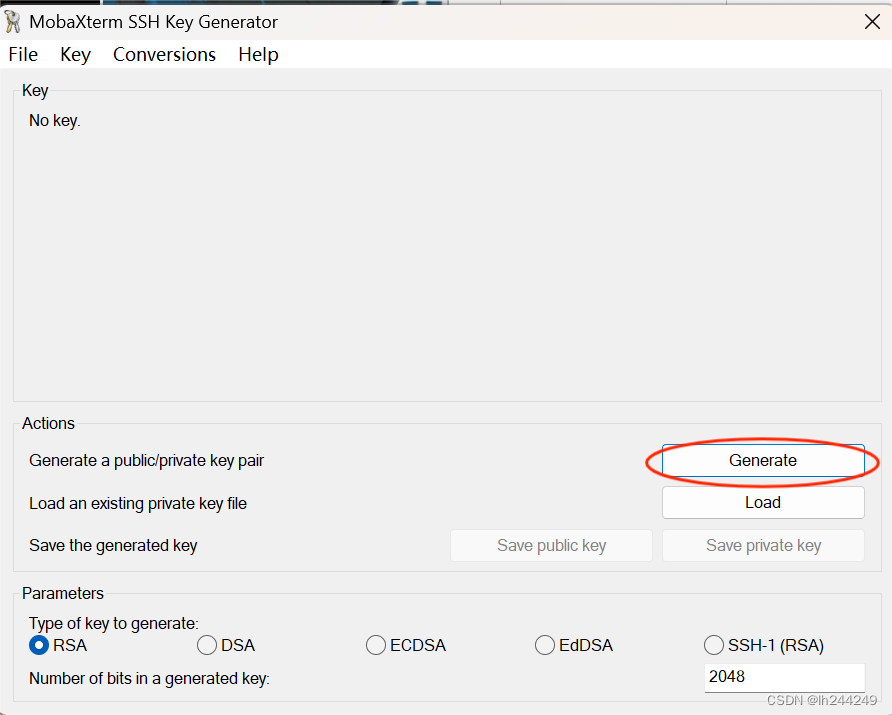
Task: Click 'Save the generated key' label
Action: pyautogui.click(x=113, y=545)
